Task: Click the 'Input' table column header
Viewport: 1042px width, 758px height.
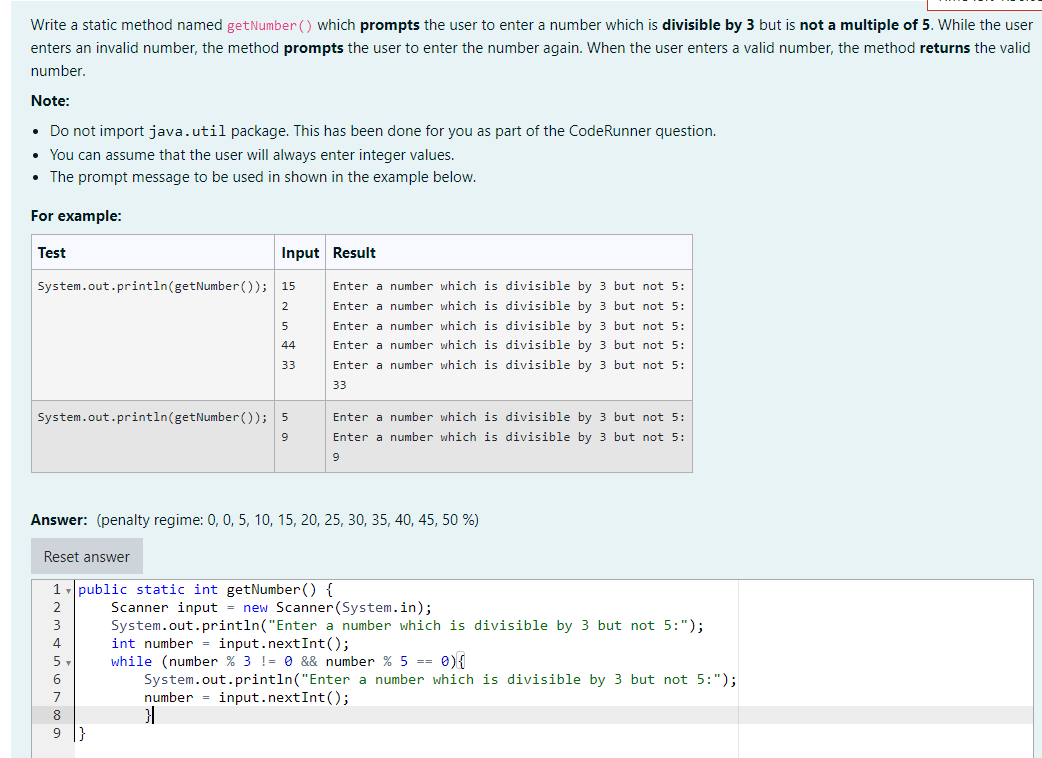Action: tap(300, 253)
